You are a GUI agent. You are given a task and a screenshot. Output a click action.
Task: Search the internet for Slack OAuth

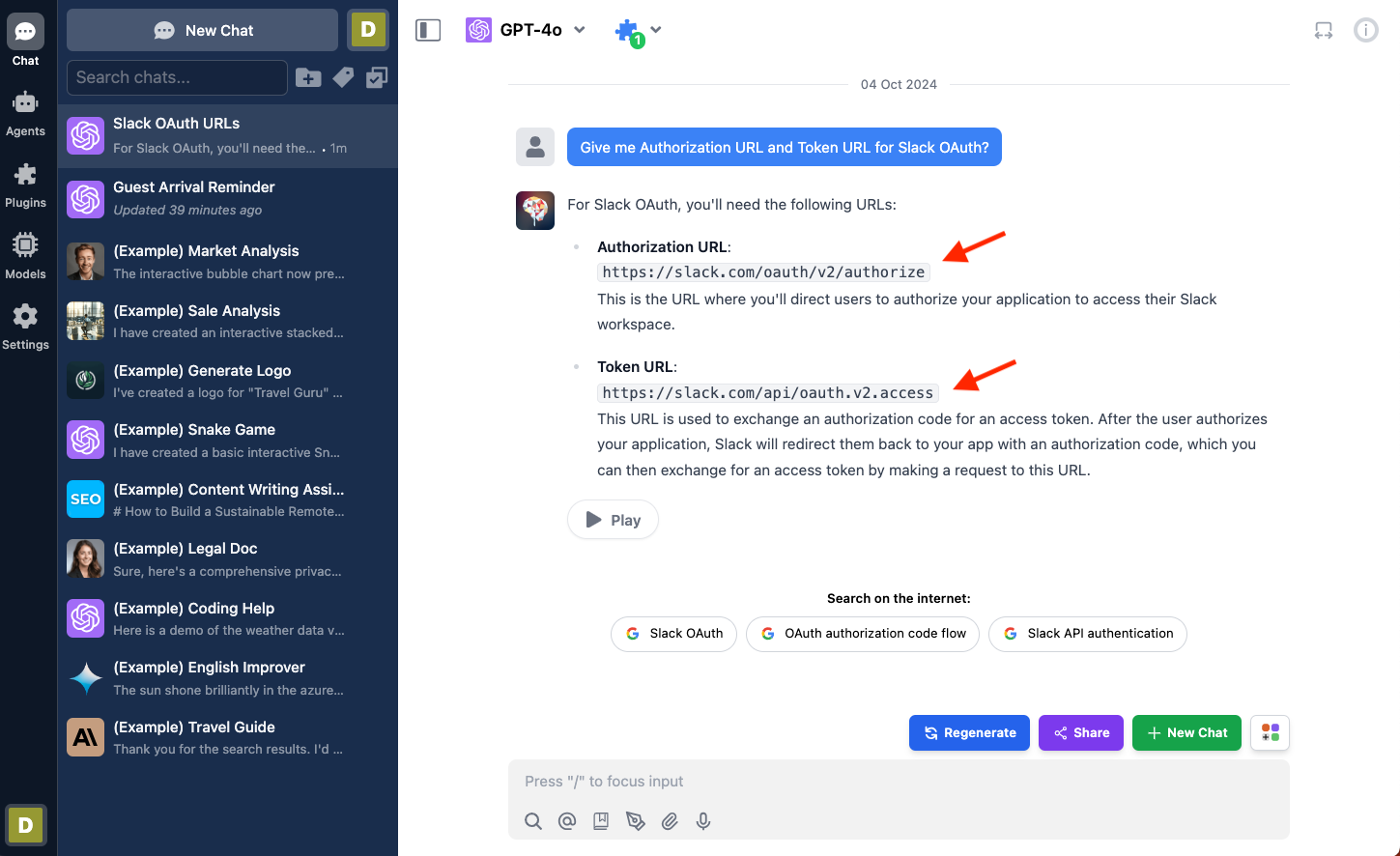coord(674,634)
